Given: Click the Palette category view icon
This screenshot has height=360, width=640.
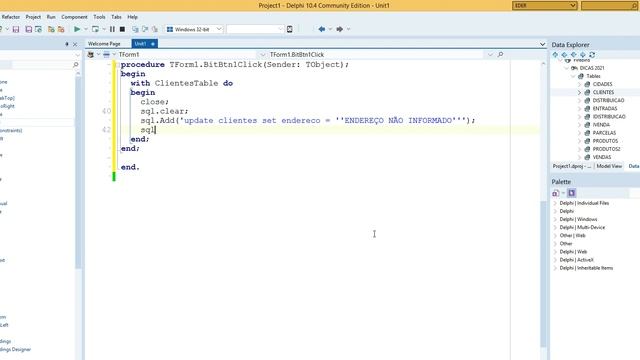Looking at the screenshot, I should click(555, 193).
